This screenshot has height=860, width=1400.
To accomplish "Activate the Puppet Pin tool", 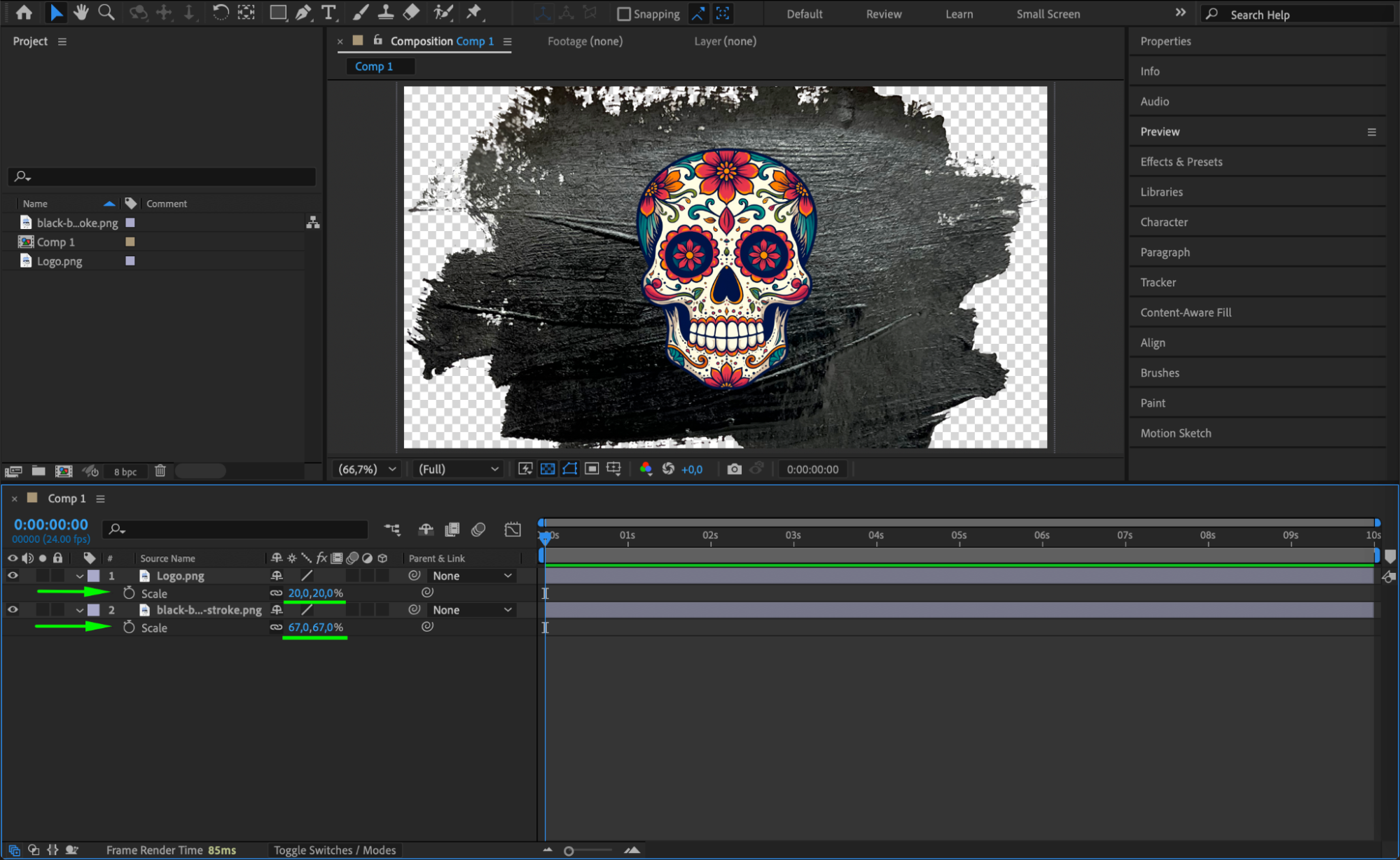I will click(474, 12).
